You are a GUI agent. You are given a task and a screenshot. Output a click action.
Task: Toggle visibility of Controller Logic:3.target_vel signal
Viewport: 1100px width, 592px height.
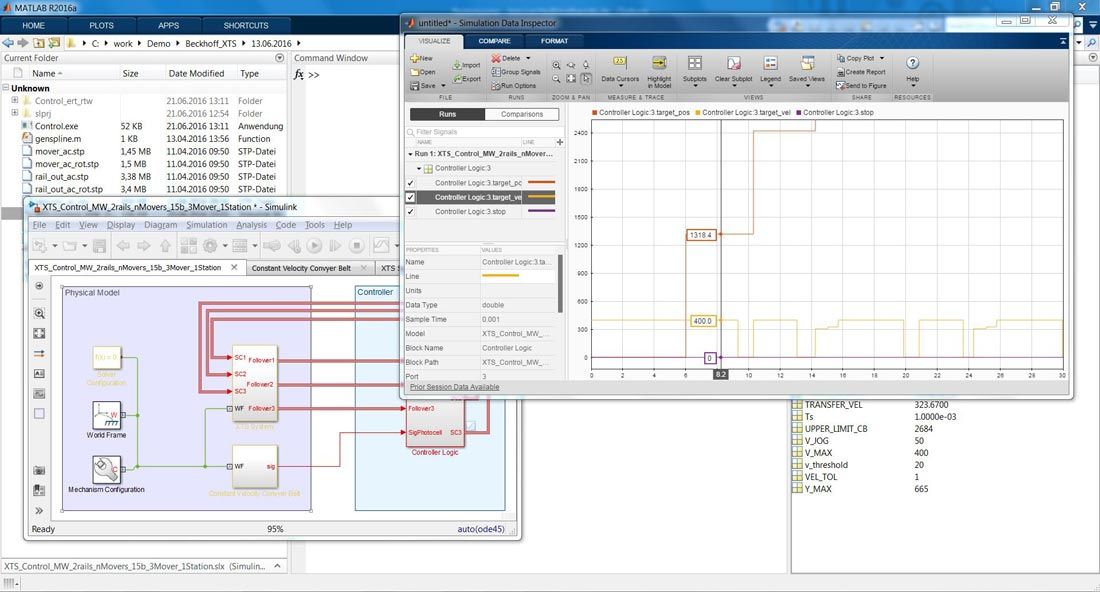(x=409, y=197)
